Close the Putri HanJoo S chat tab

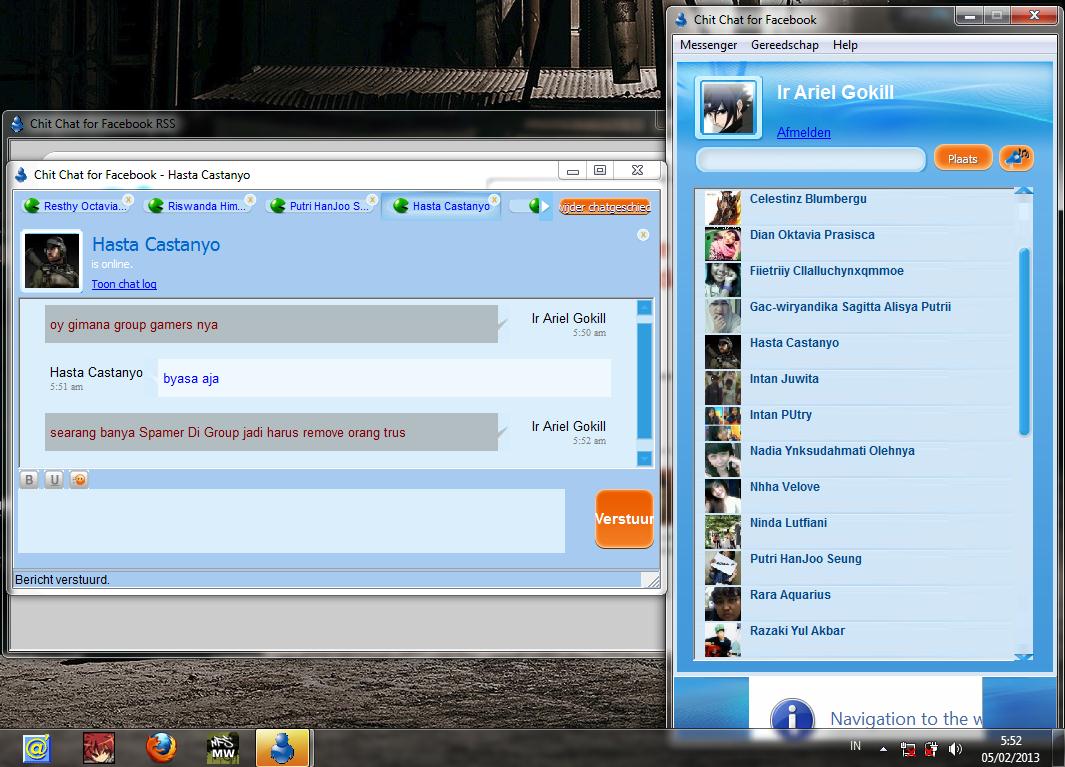(372, 200)
